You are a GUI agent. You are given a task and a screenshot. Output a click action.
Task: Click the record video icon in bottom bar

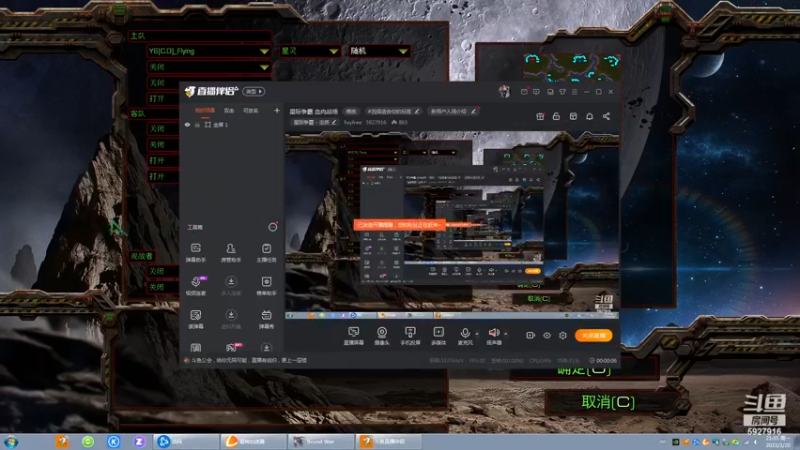coord(530,335)
